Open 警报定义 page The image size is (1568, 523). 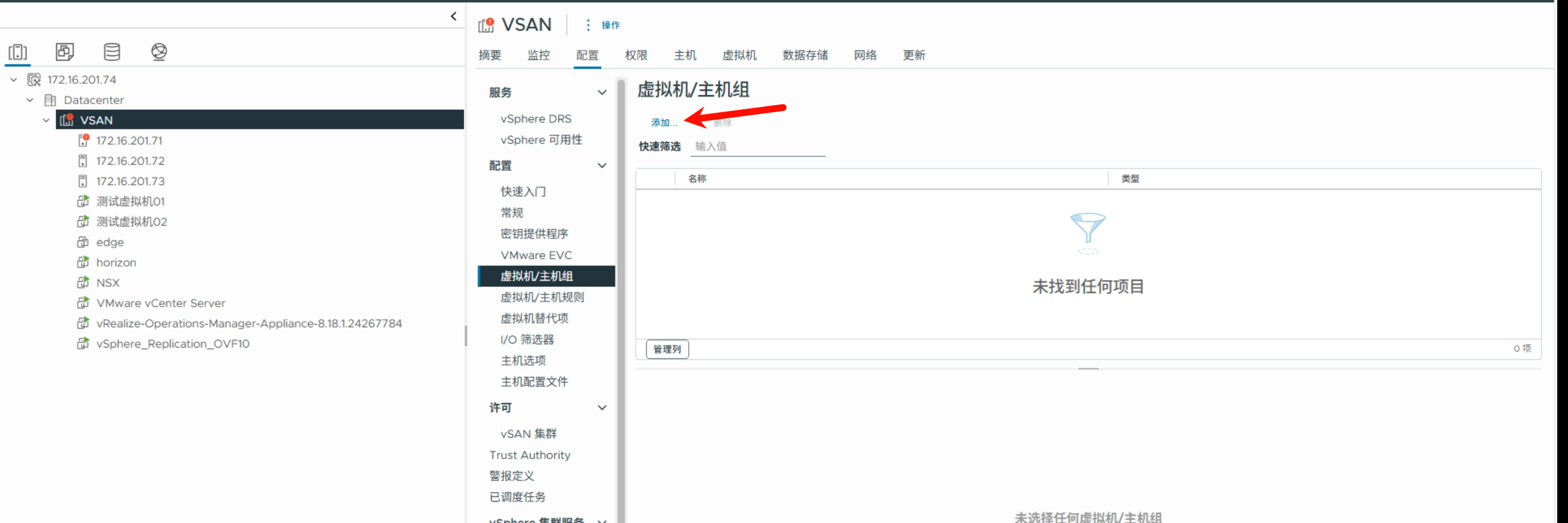click(511, 476)
